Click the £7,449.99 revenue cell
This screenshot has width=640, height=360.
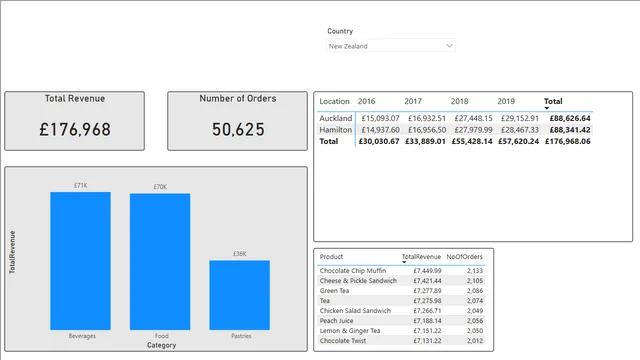click(x=427, y=271)
